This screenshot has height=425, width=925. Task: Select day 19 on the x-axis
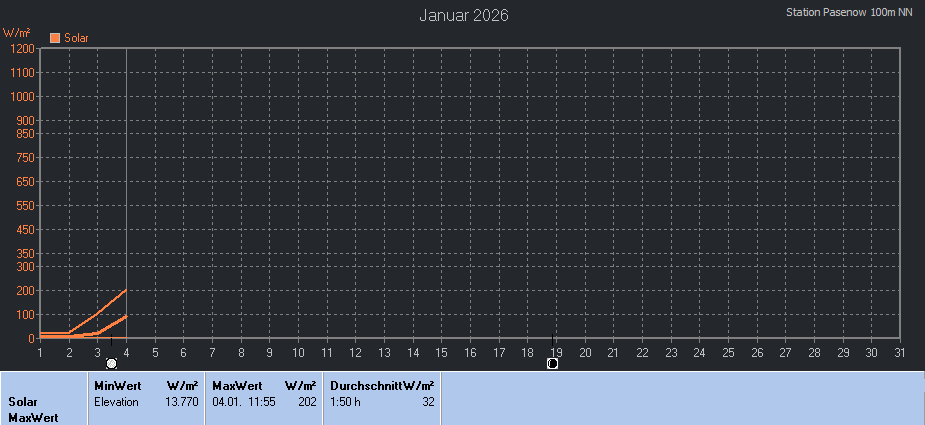[556, 352]
